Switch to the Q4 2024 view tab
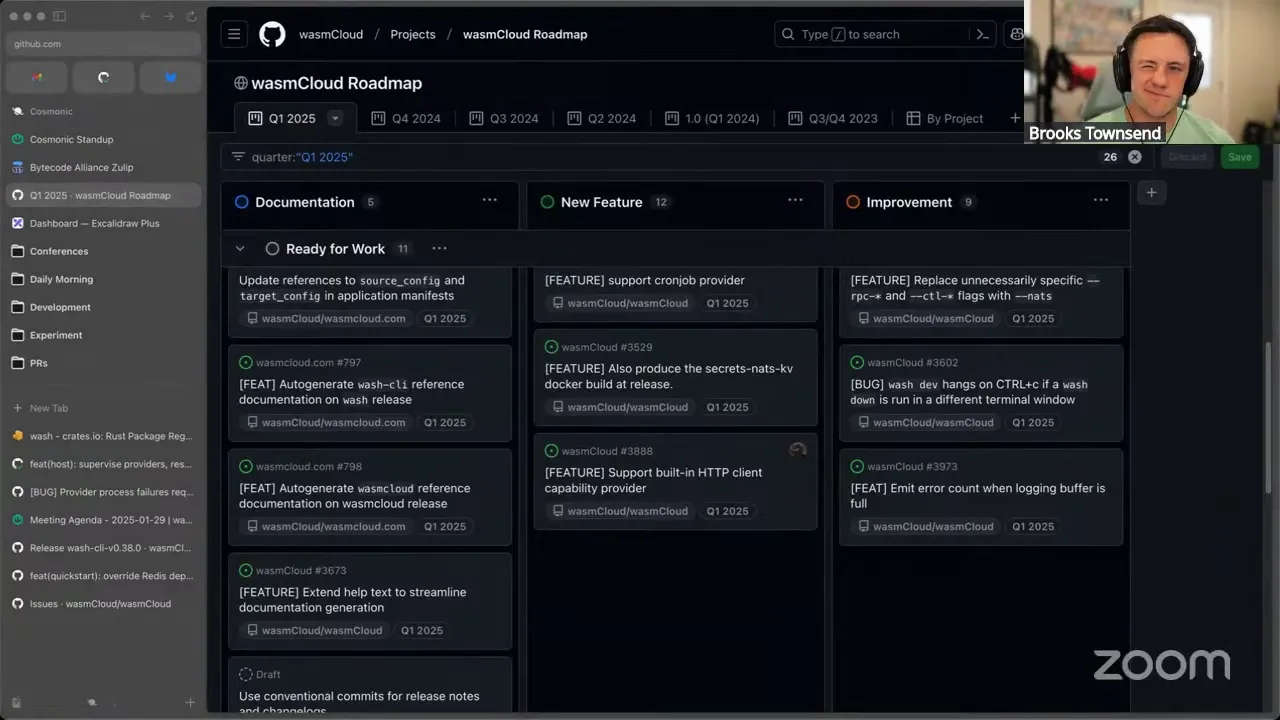 pos(405,118)
